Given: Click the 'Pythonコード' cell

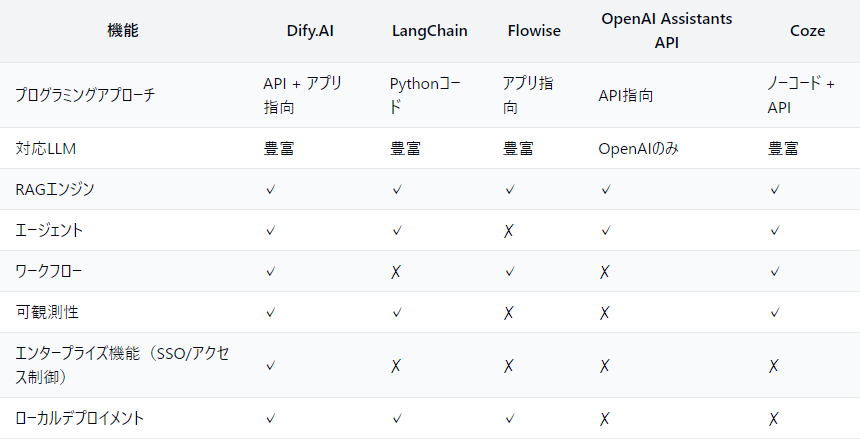Looking at the screenshot, I should pyautogui.click(x=425, y=95).
